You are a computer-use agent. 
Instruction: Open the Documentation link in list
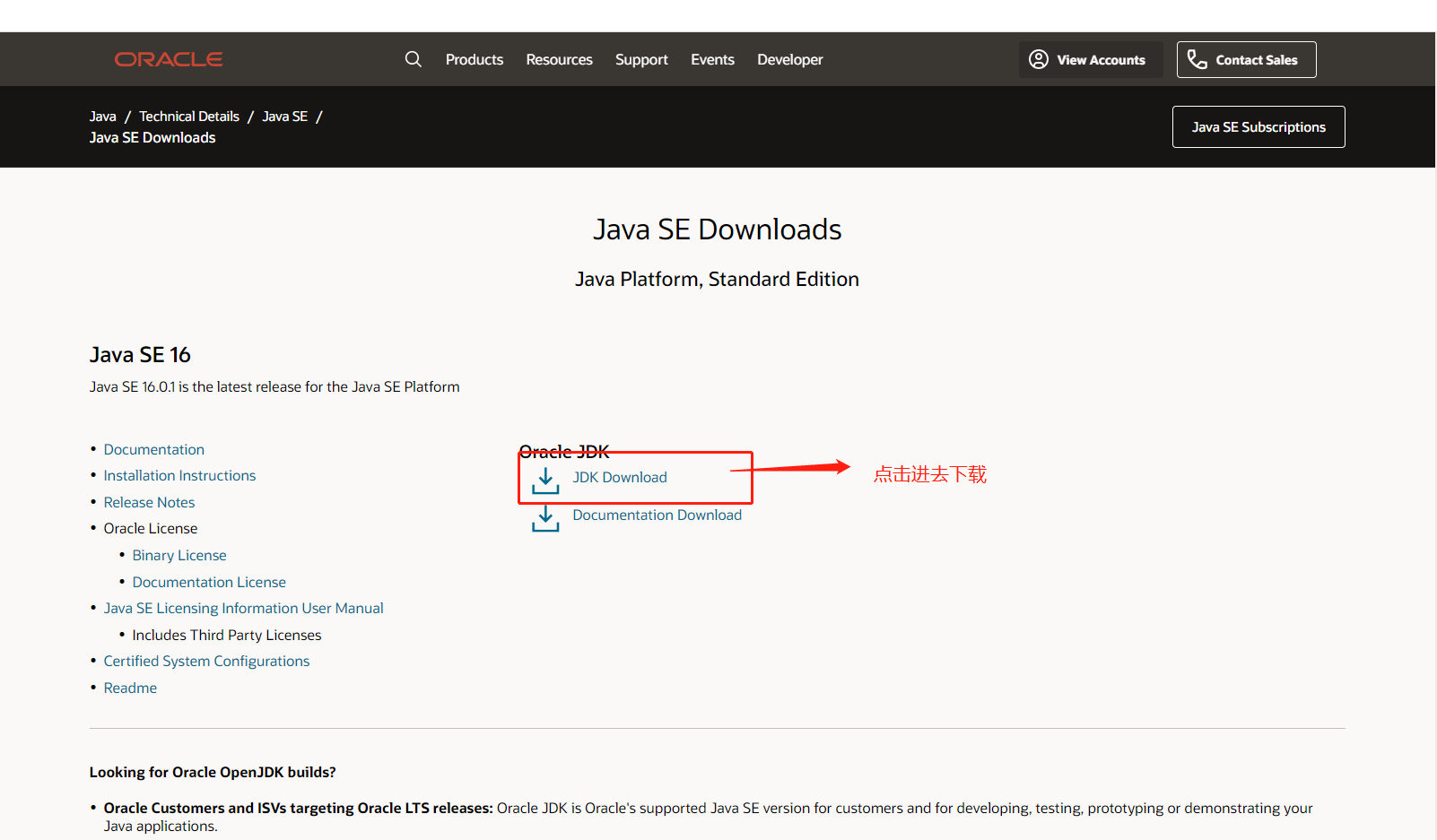(x=154, y=449)
